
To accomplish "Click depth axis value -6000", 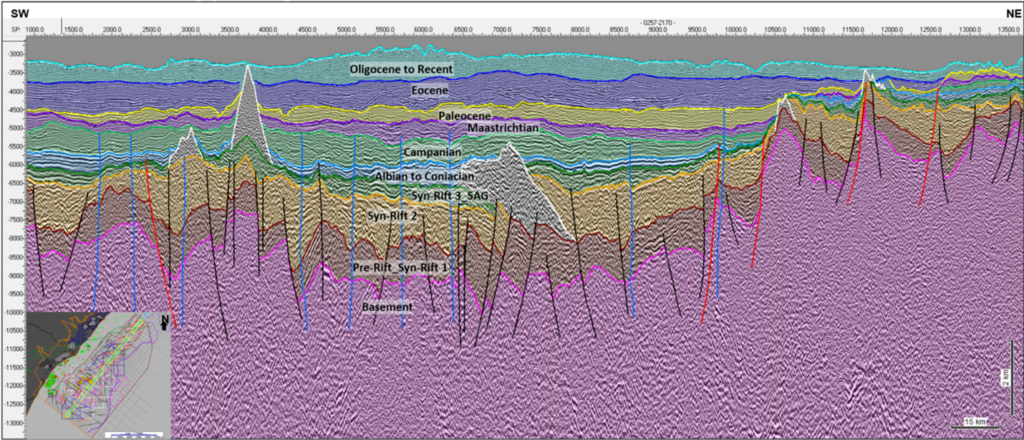I will click(15, 165).
